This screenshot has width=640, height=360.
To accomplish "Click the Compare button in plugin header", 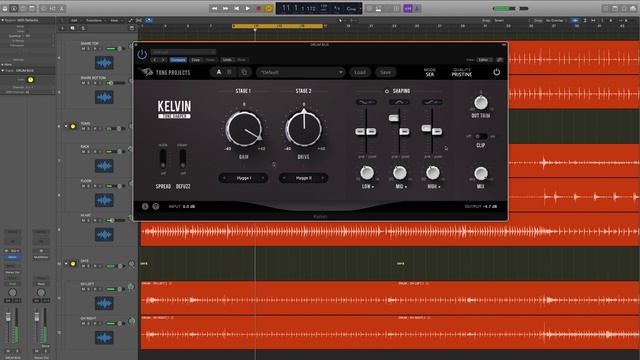I will click(178, 60).
